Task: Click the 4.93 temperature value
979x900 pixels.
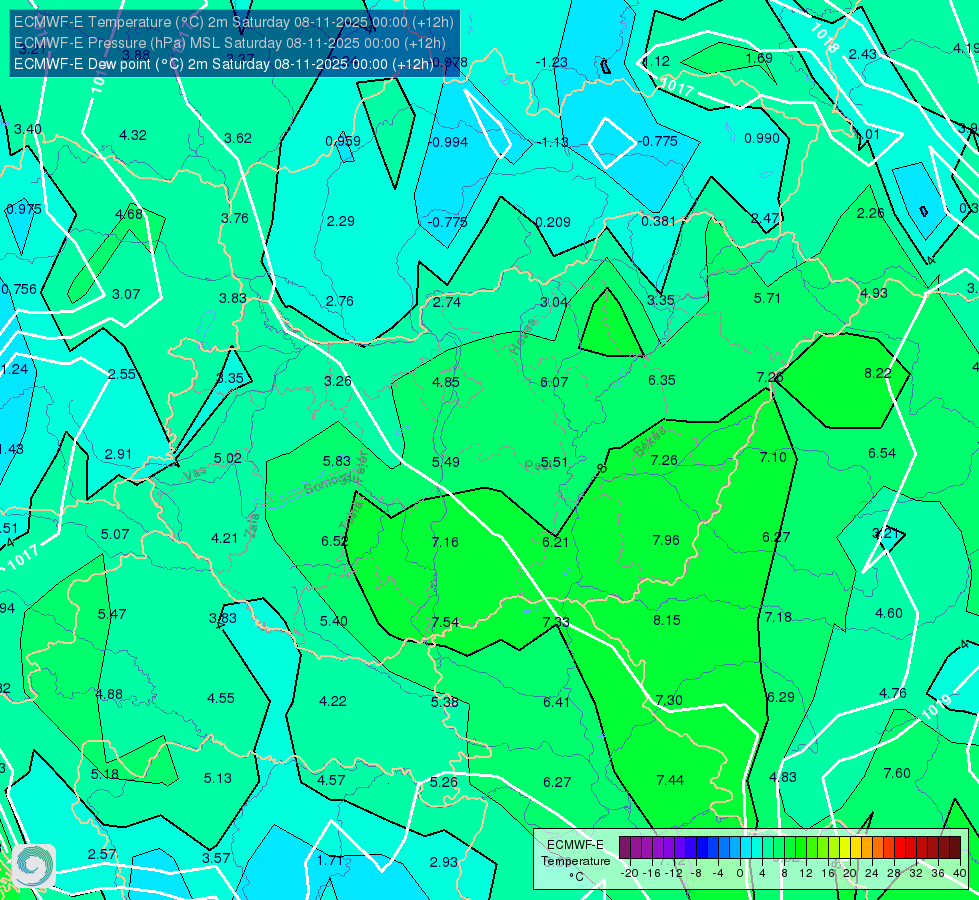Action: pyautogui.click(x=873, y=293)
